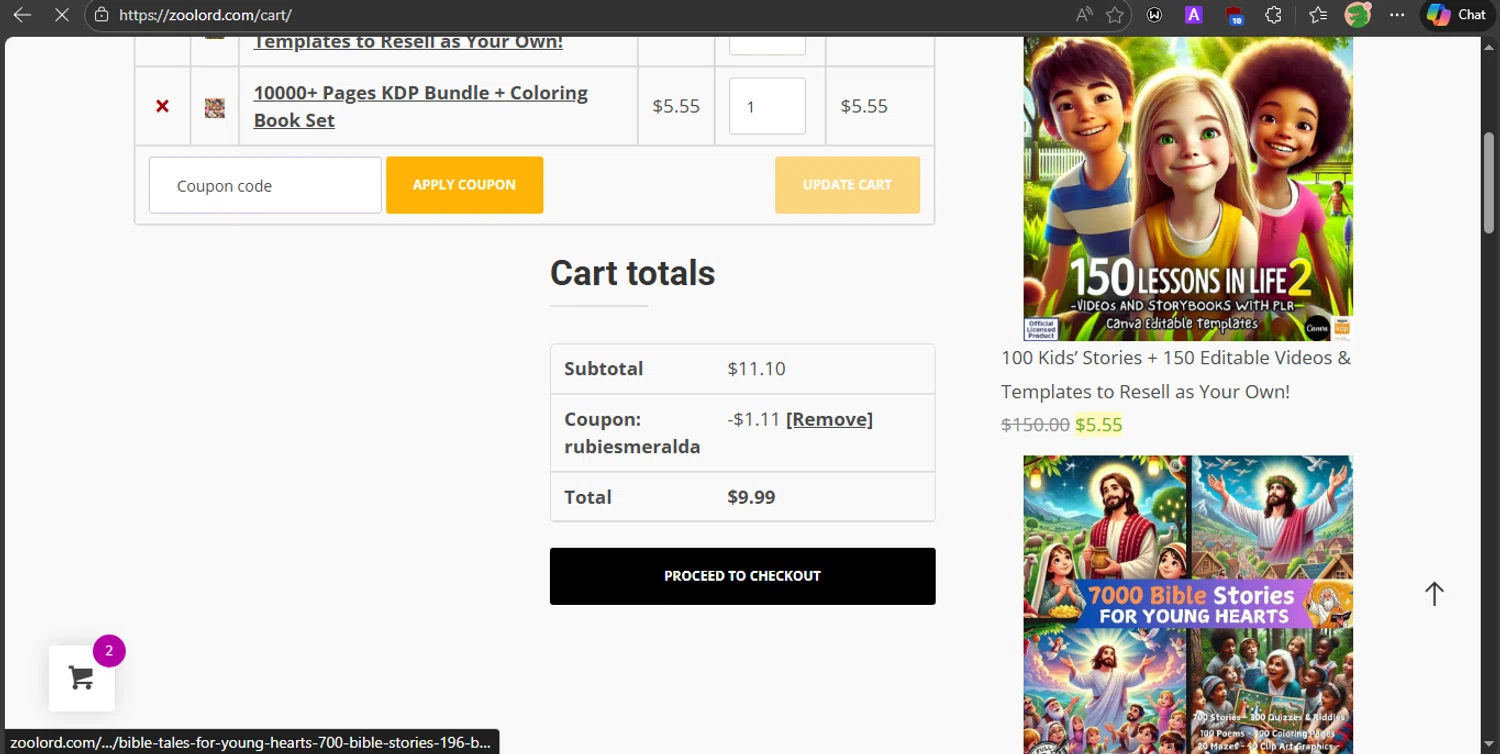Screen dimensions: 1500x754
Task: Open the Copilot Chat button
Action: tap(1457, 15)
